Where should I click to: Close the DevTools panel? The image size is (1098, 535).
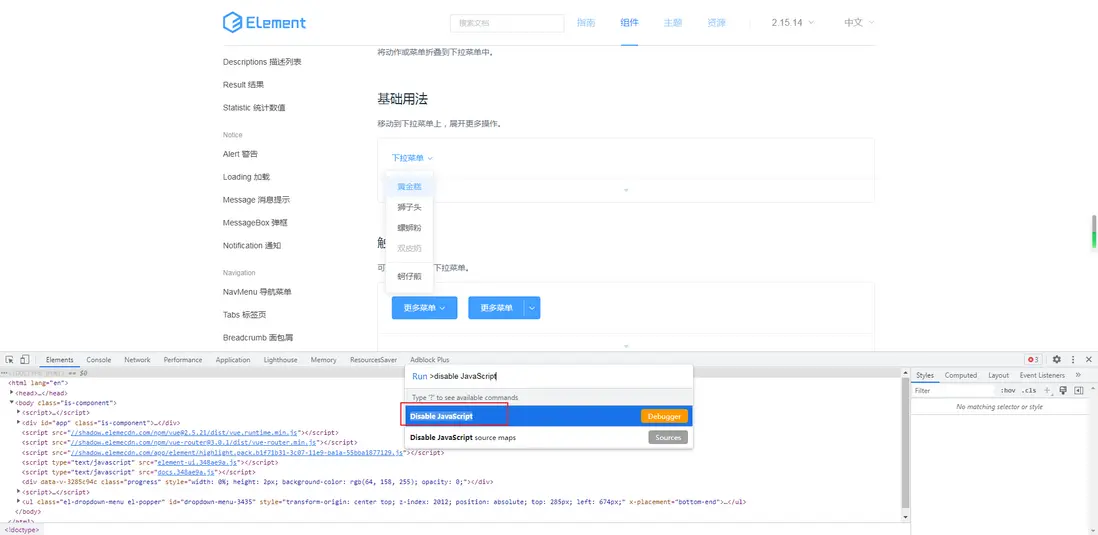point(1088,359)
